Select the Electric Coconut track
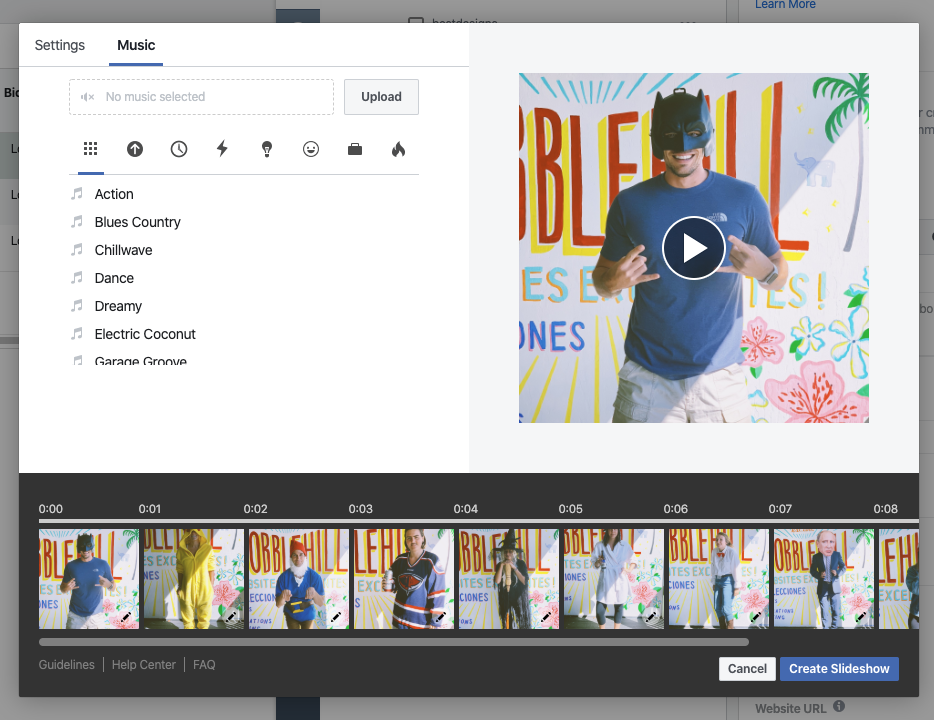The image size is (934, 720). [145, 334]
